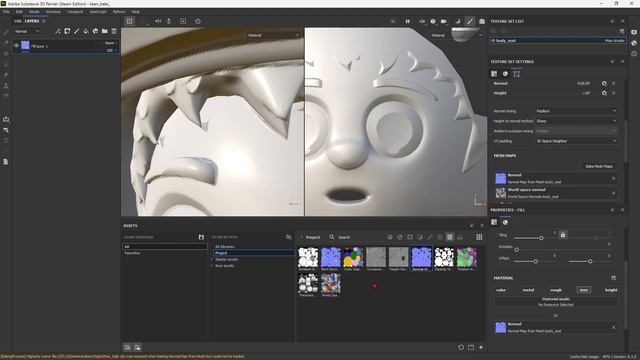Open Favorites saved search
The image size is (640, 360).
pyautogui.click(x=132, y=253)
